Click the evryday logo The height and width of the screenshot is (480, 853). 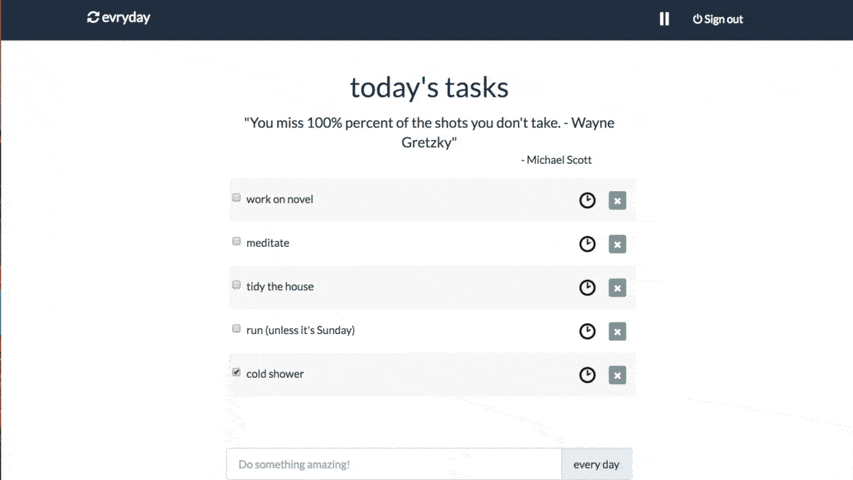coord(119,17)
